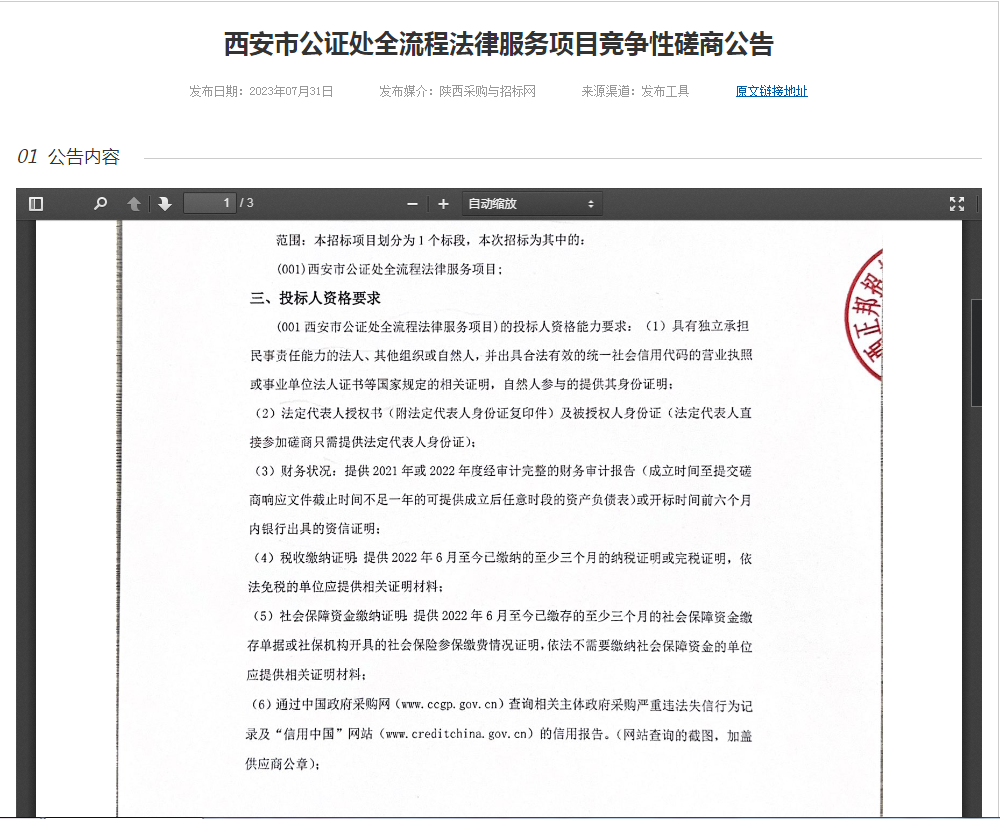Open the 原文链接地址 link
The image size is (1000, 819).
coord(772,91)
